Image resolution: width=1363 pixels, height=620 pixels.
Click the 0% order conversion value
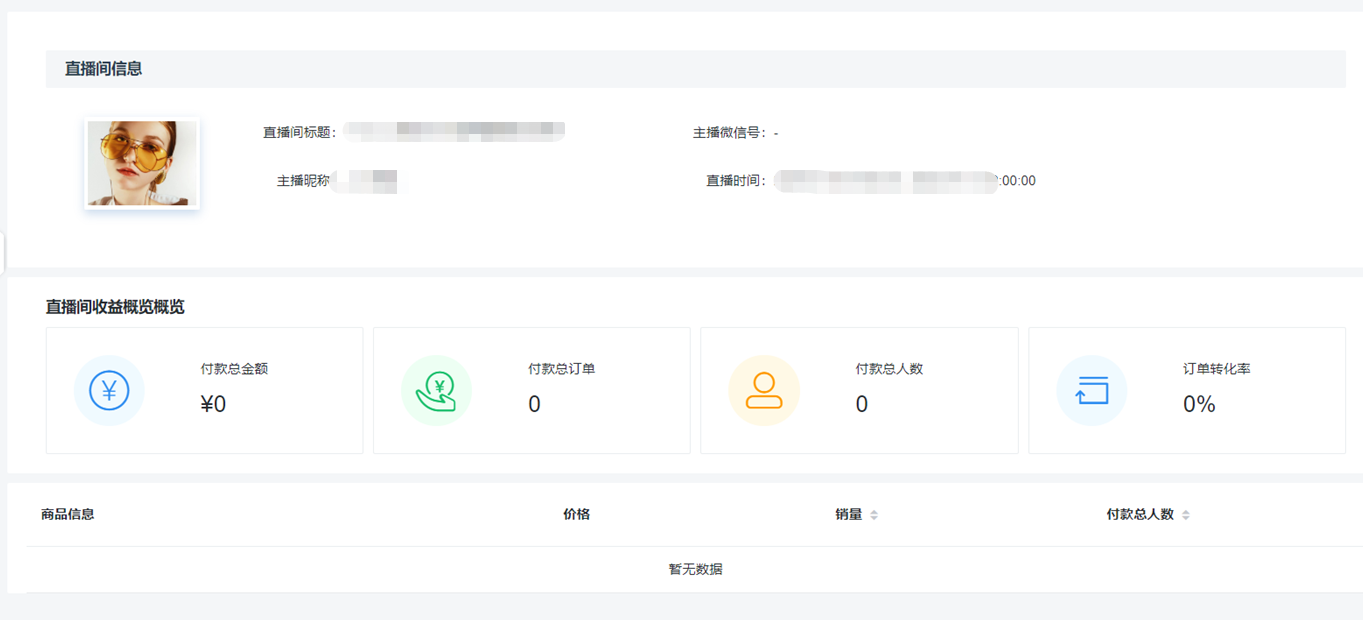[x=1199, y=404]
